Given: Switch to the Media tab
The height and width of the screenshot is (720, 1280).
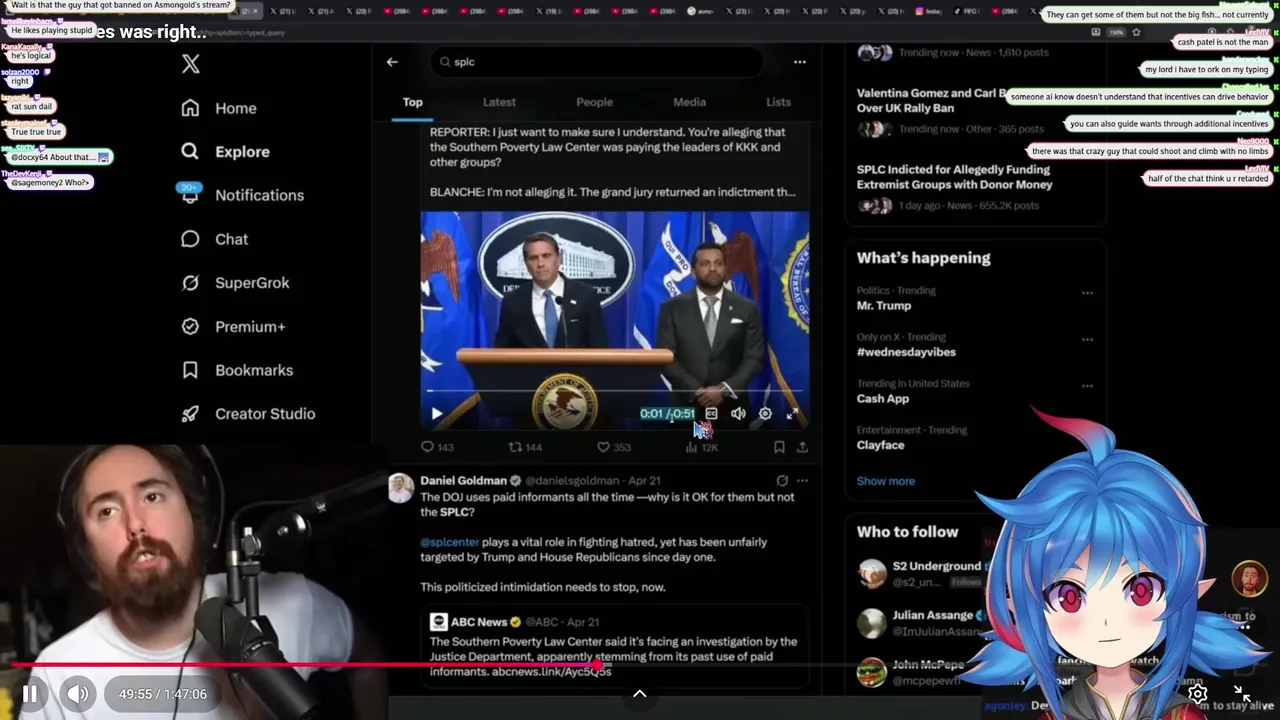Looking at the screenshot, I should point(689,102).
